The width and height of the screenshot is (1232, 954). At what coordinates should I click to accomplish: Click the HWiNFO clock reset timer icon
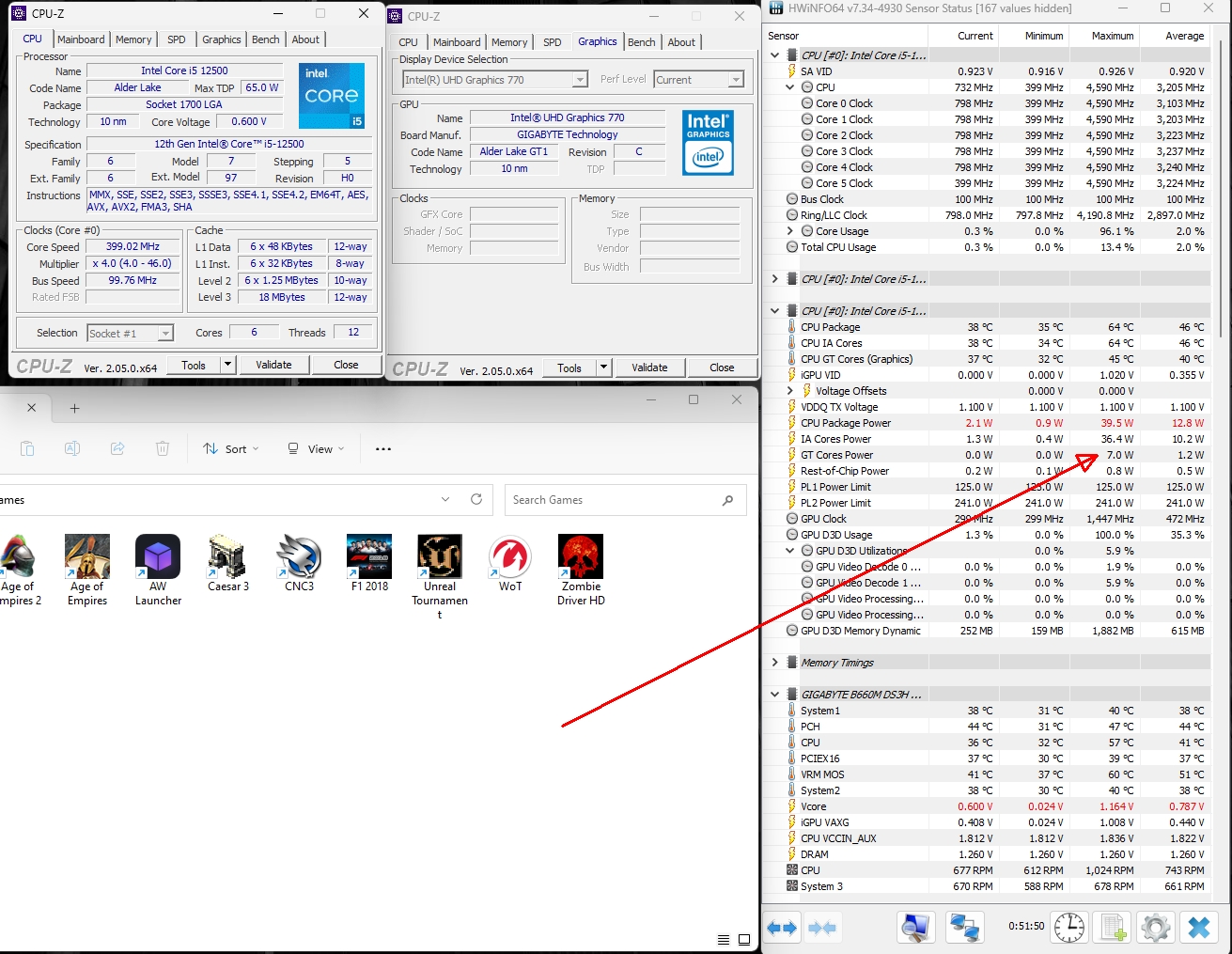pyautogui.click(x=1068, y=928)
